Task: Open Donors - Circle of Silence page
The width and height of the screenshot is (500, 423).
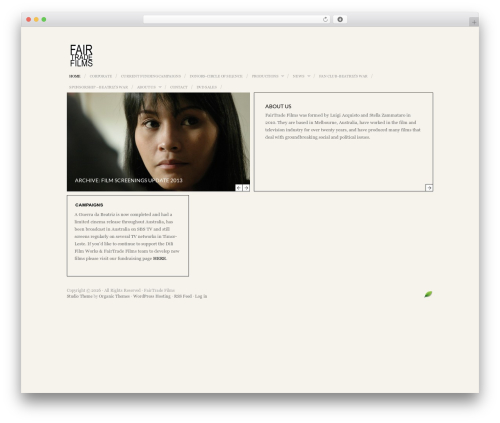Action: coord(216,76)
